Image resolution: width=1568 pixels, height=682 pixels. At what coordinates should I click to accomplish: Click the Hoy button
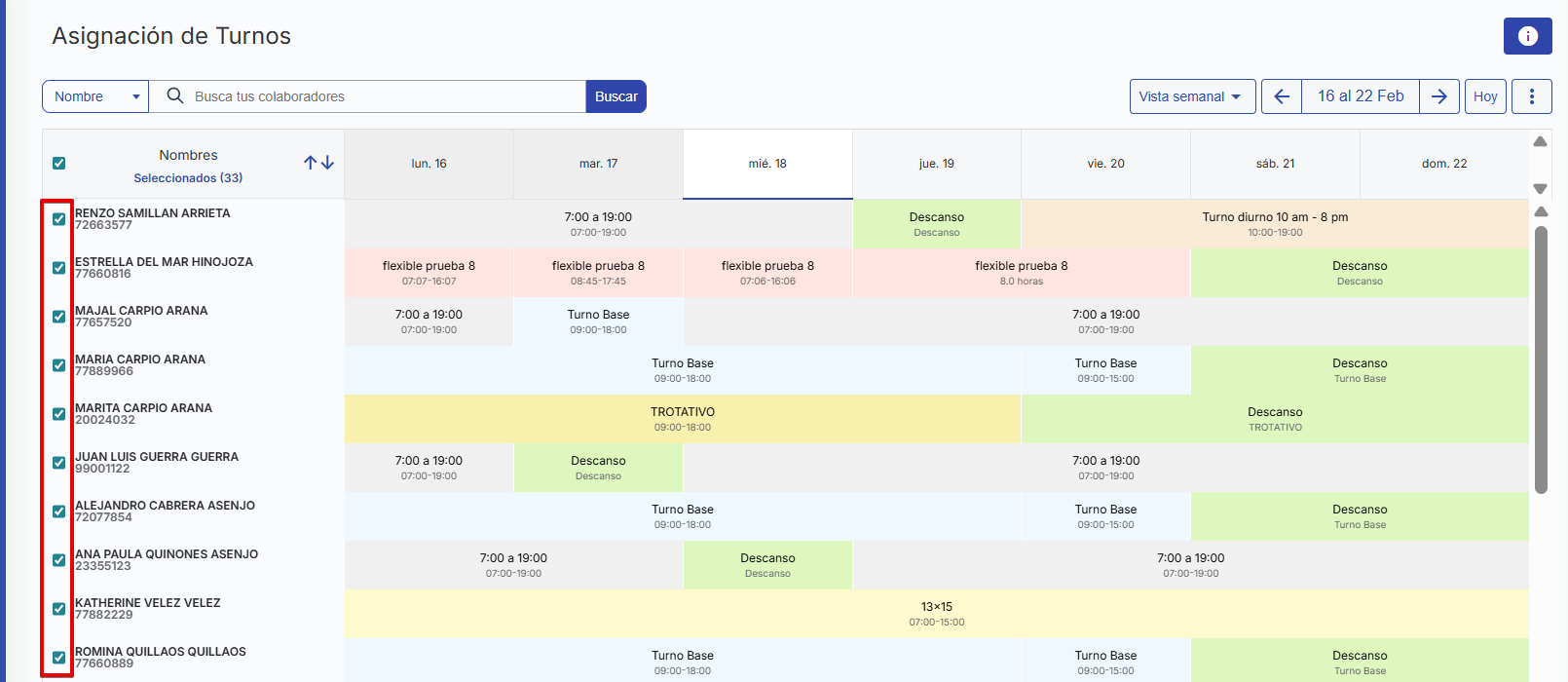pyautogui.click(x=1485, y=96)
